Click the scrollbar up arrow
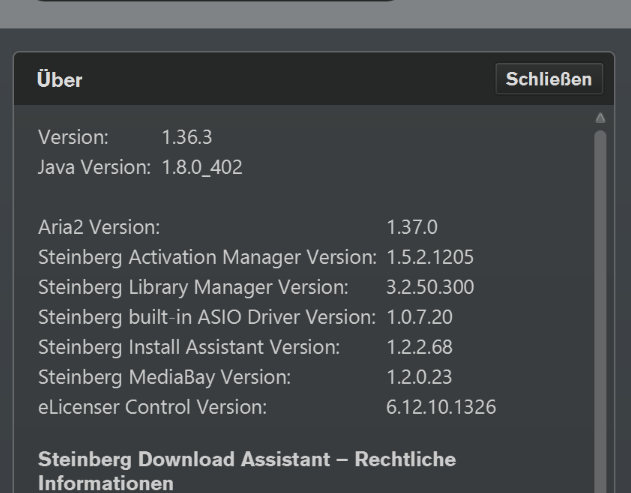The height and width of the screenshot is (493, 631). click(600, 118)
